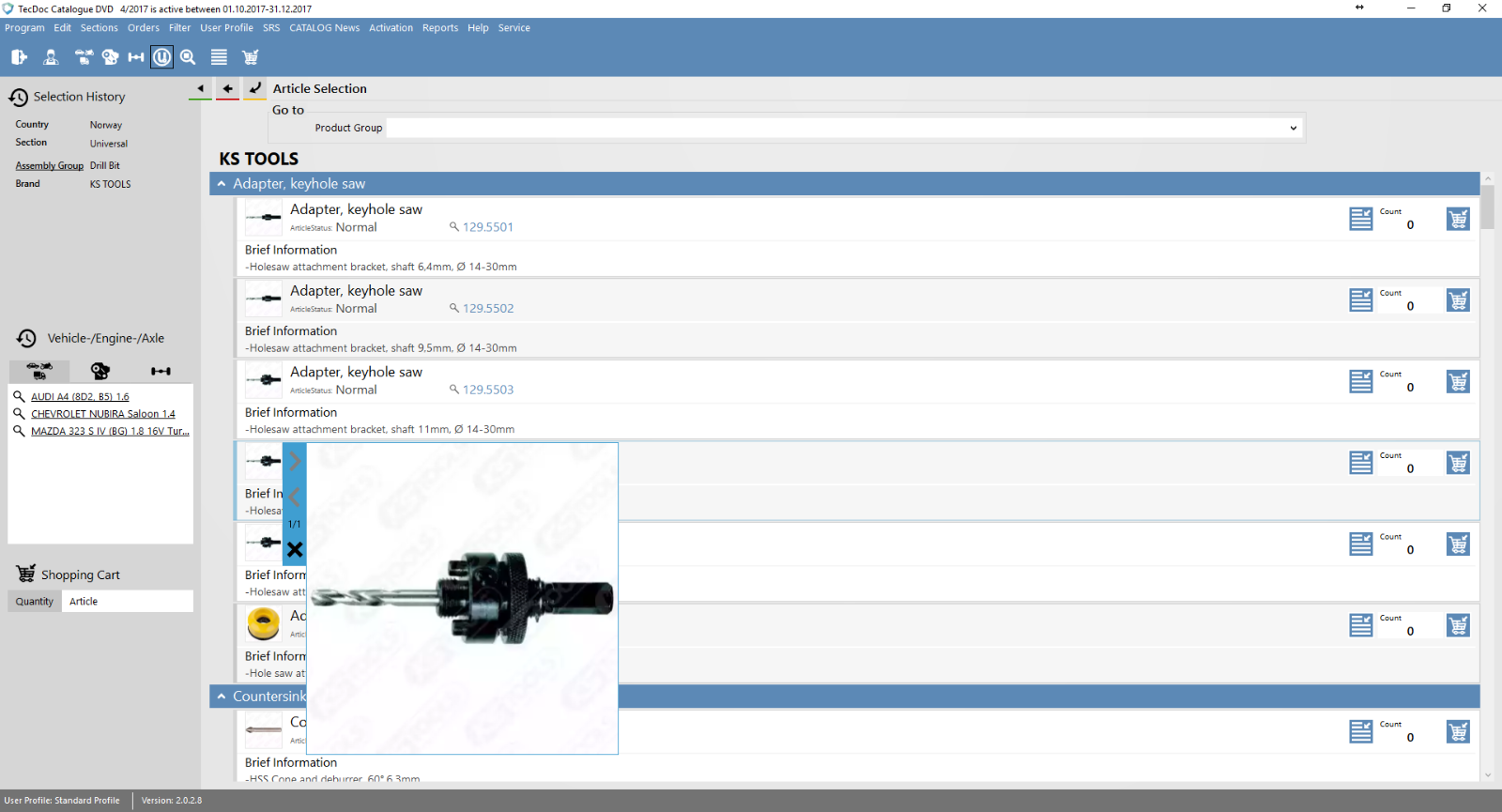1502x812 pixels.
Task: Select the axle search toolbar icon
Action: point(136,57)
